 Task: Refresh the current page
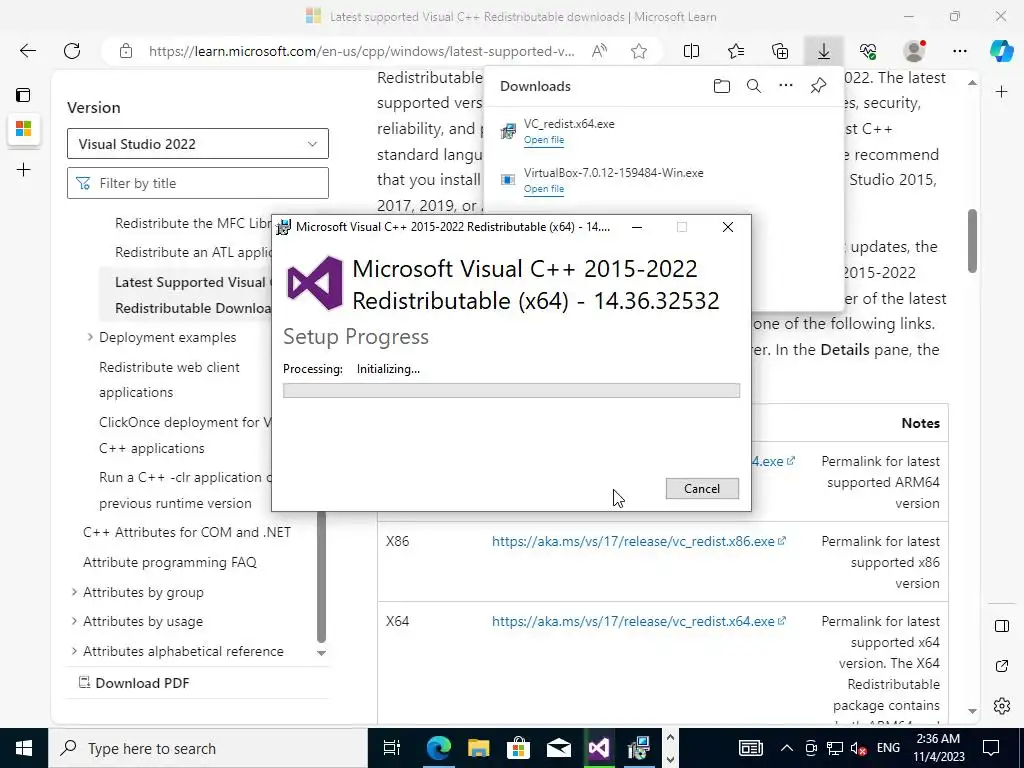[72, 51]
